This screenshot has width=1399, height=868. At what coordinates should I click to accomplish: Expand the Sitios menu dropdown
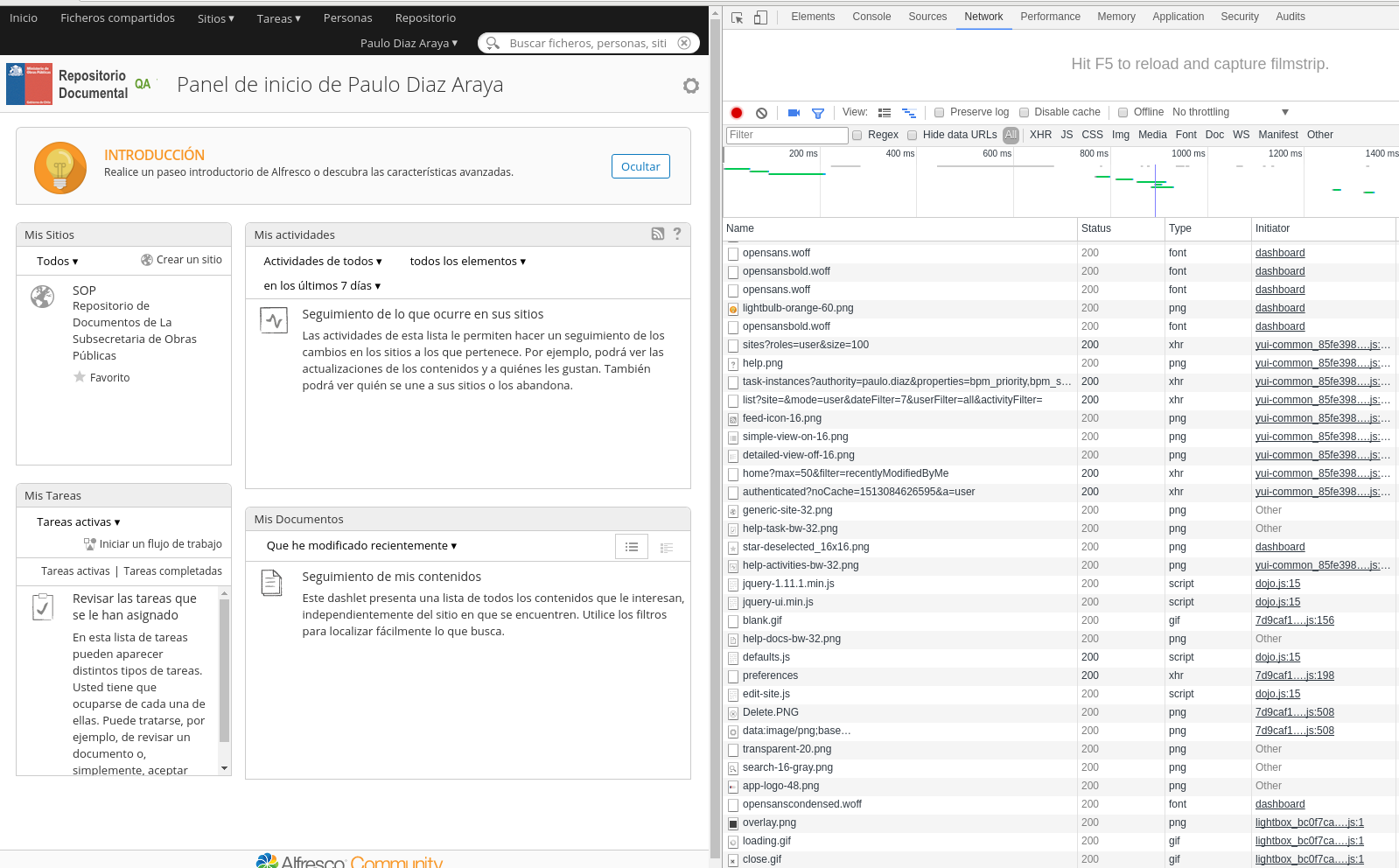(x=215, y=18)
